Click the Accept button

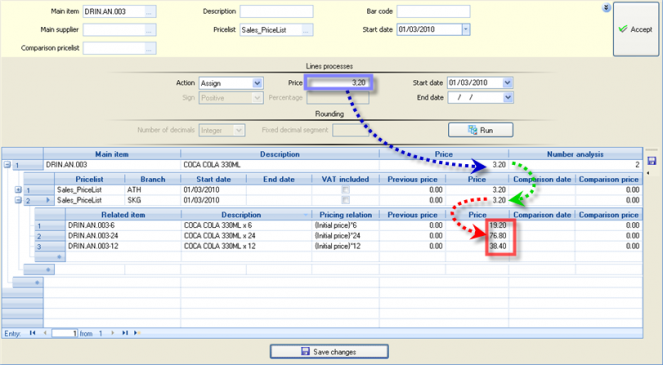pyautogui.click(x=636, y=29)
